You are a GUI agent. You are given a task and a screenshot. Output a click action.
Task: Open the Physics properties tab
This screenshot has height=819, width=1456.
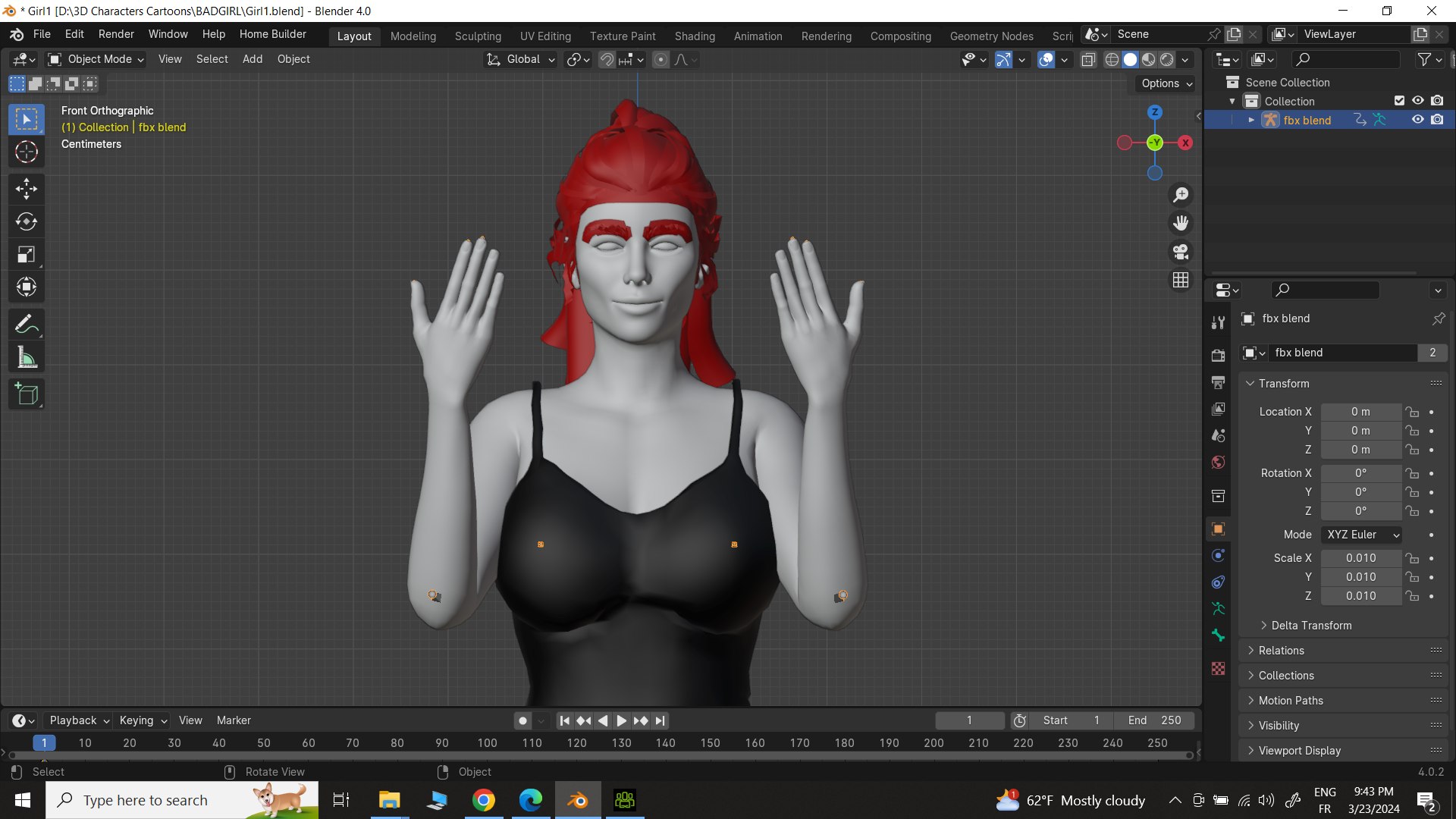(x=1218, y=556)
